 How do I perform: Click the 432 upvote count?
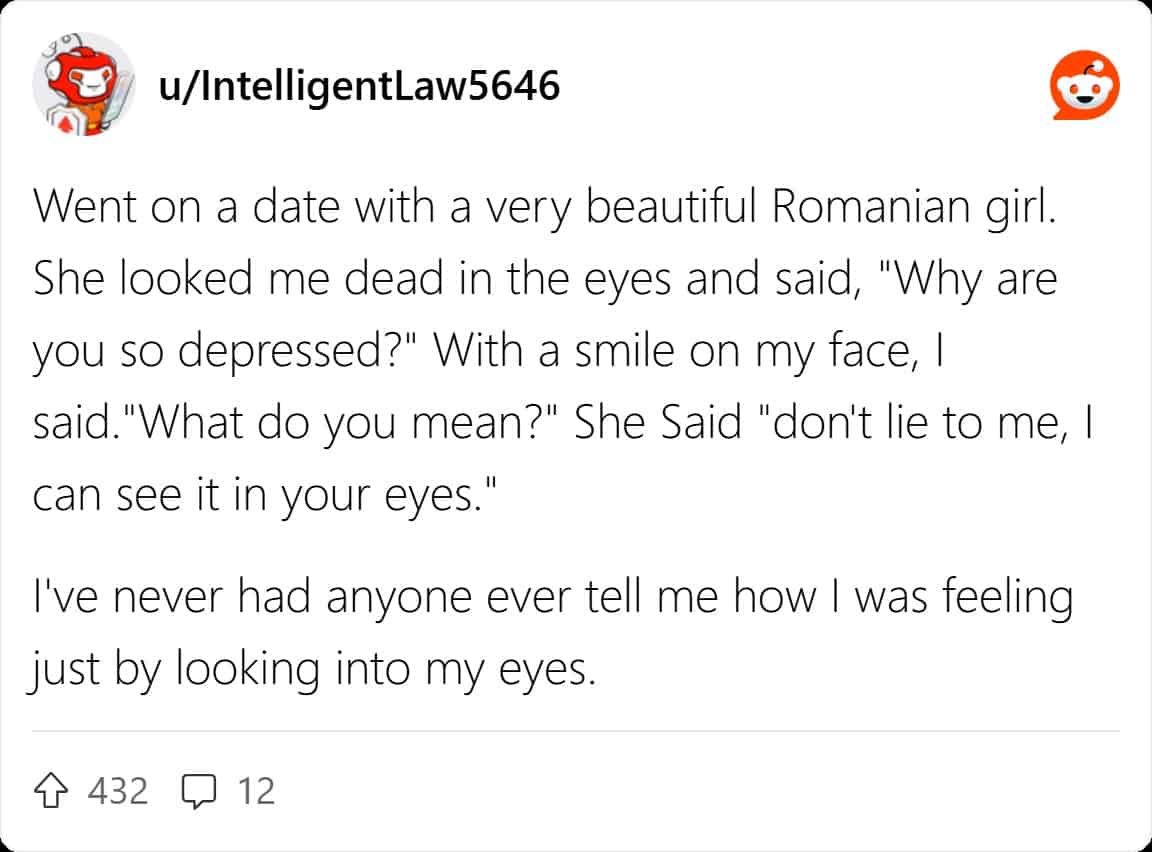tap(118, 791)
